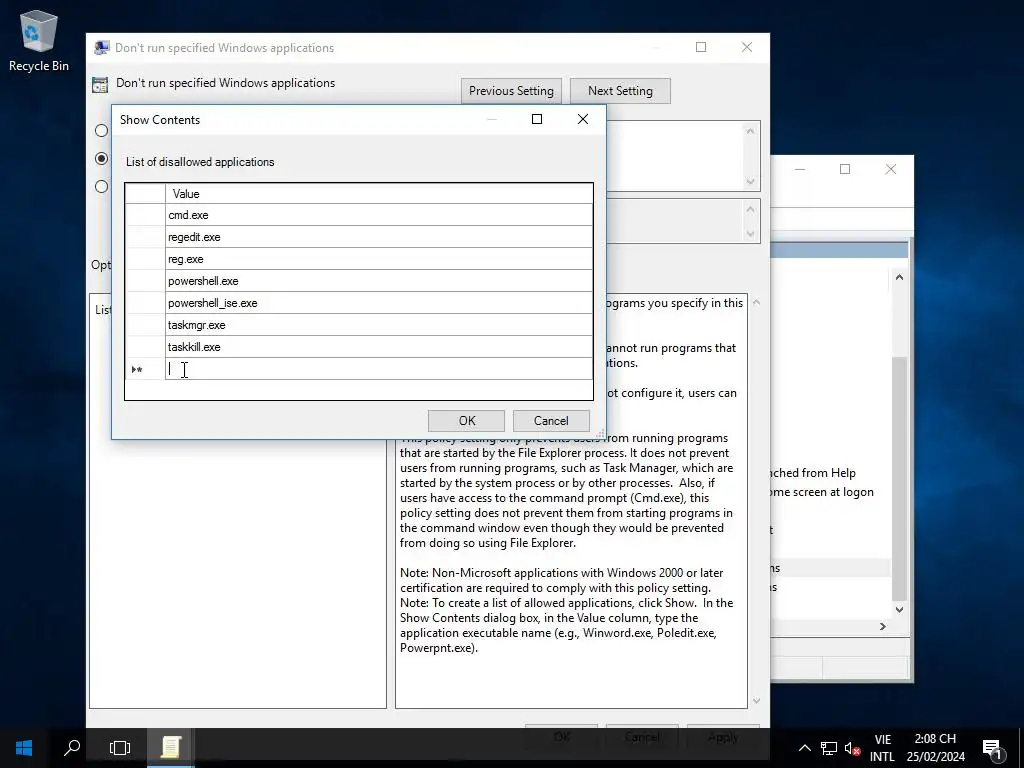Select the Disabled radio button
The image size is (1024, 768).
click(101, 187)
